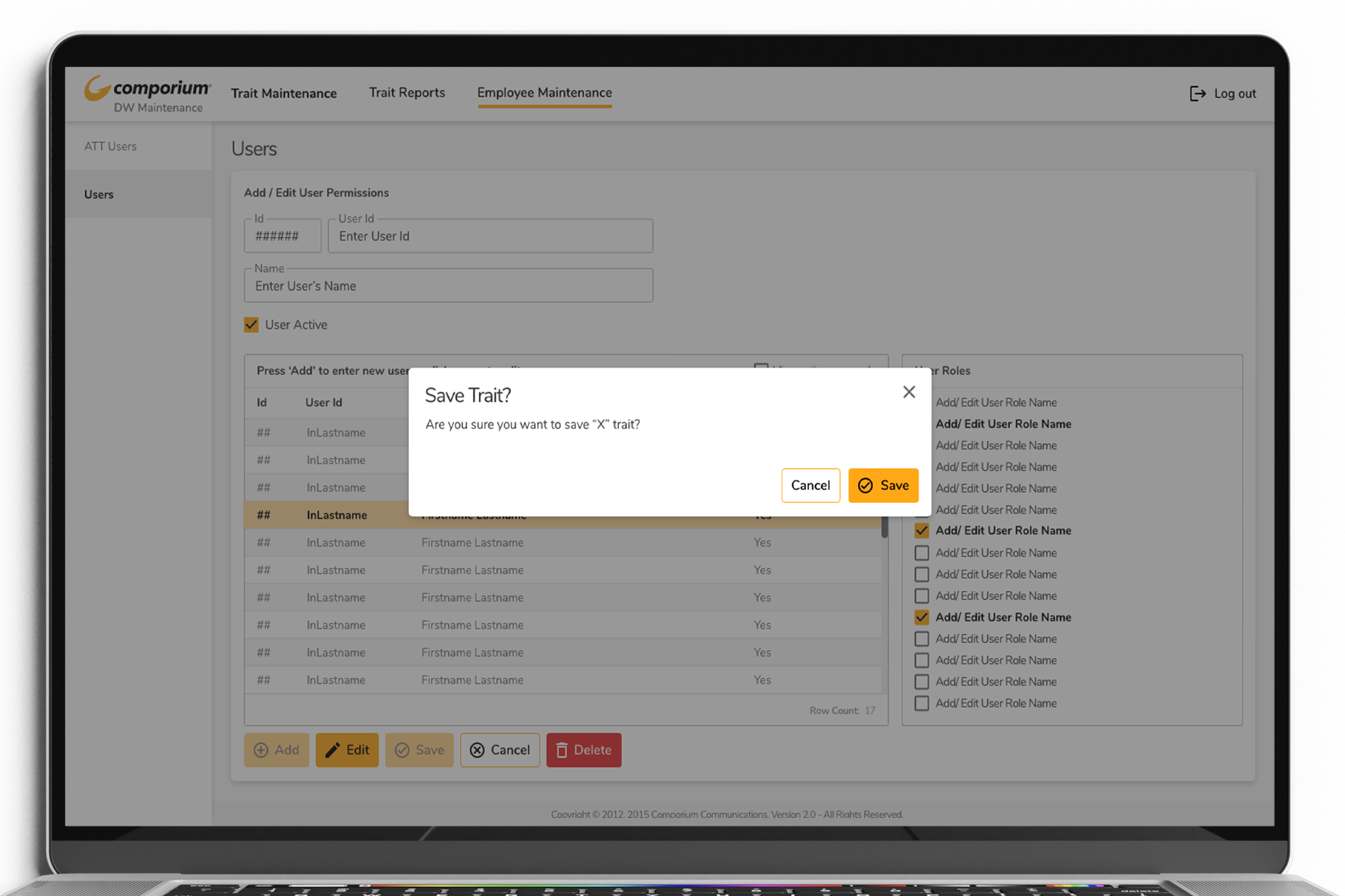Image resolution: width=1345 pixels, height=896 pixels.
Task: Click the Log out icon
Action: coord(1197,94)
